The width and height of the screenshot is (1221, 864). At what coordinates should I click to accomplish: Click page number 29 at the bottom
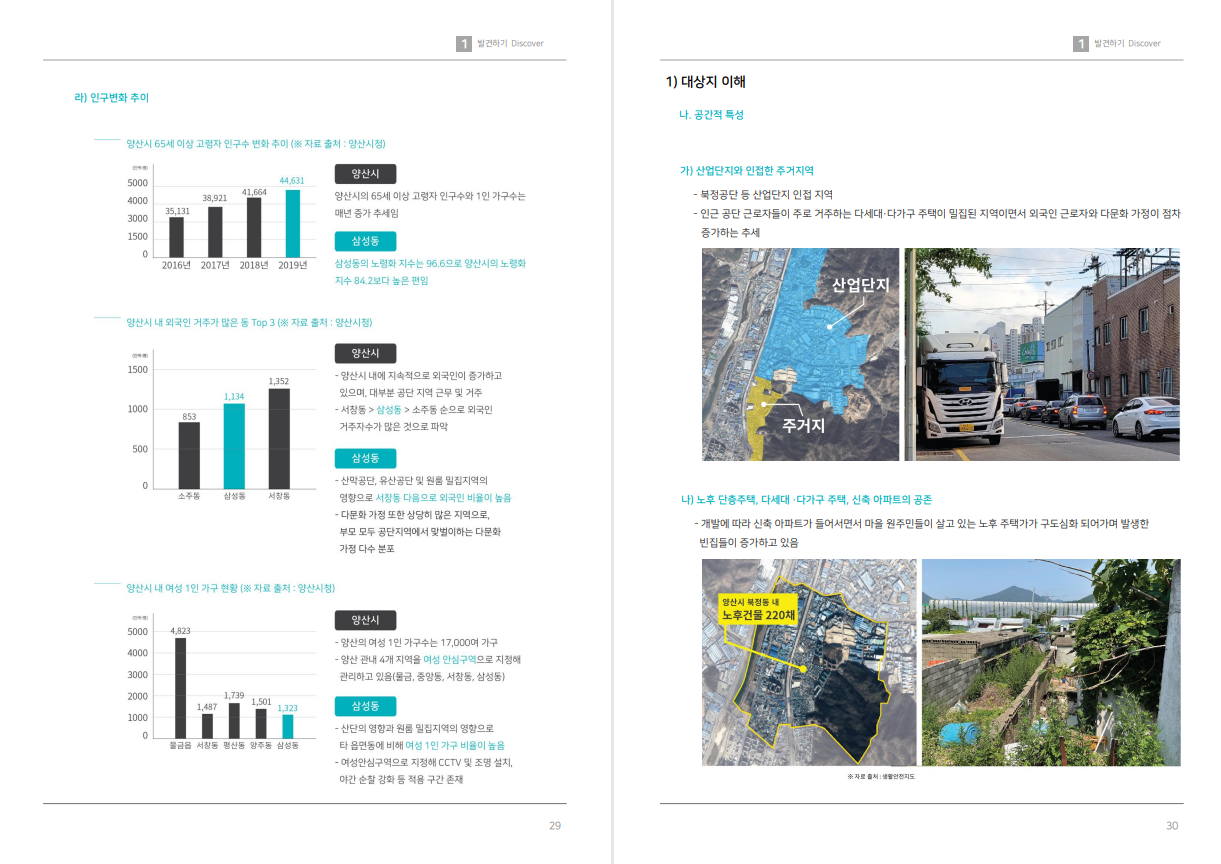(x=555, y=826)
